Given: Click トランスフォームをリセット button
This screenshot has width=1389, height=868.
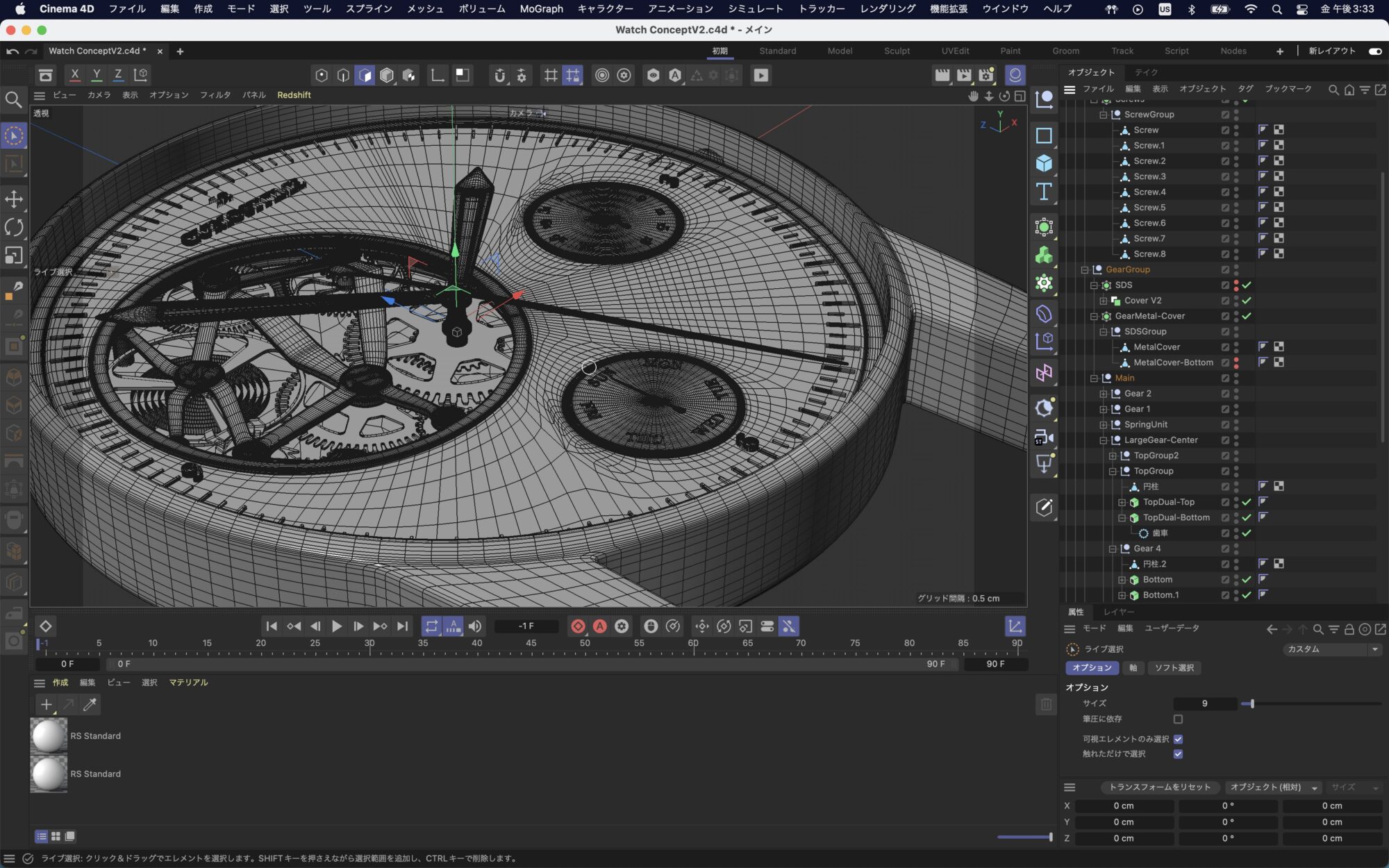Looking at the screenshot, I should pyautogui.click(x=1159, y=787).
